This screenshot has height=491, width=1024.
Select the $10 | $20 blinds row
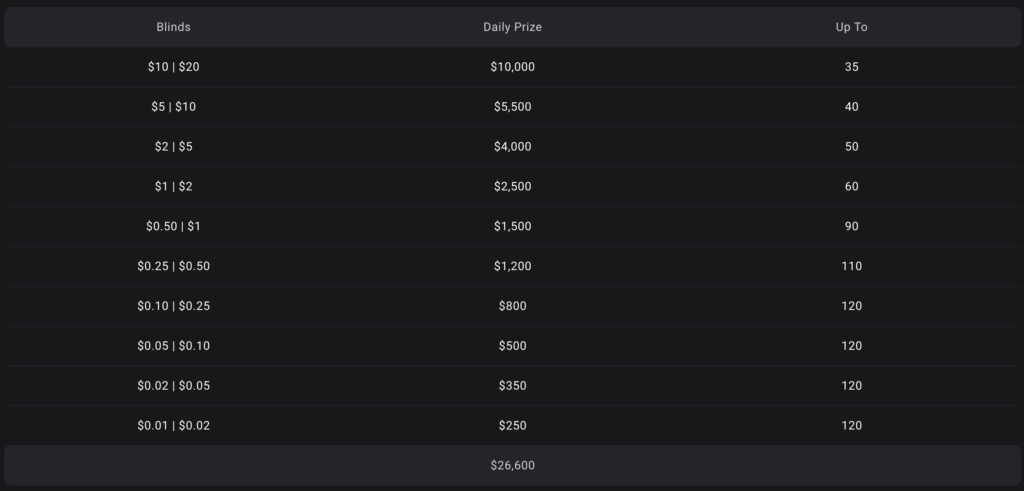[x=512, y=67]
